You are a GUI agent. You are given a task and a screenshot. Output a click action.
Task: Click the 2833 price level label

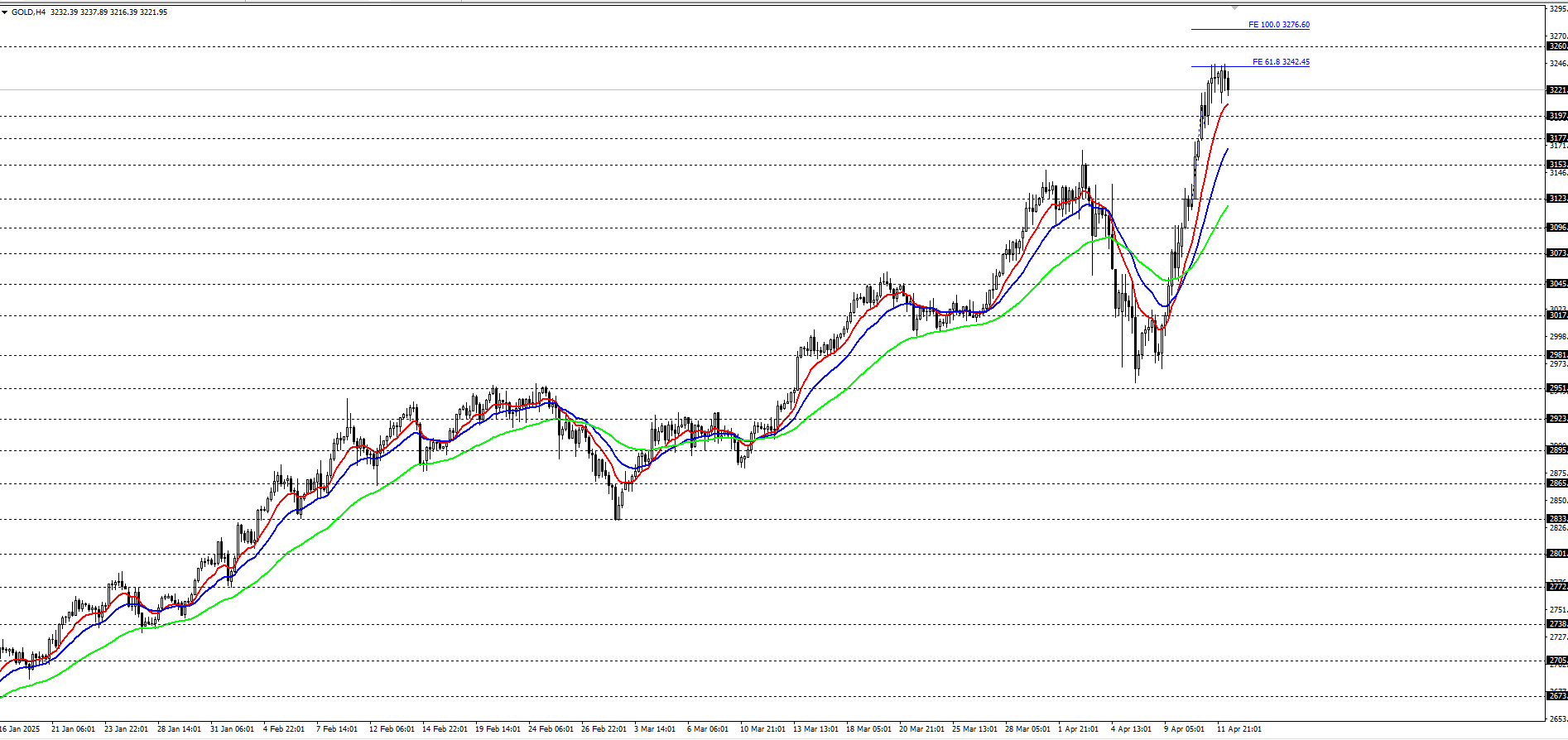click(1557, 519)
